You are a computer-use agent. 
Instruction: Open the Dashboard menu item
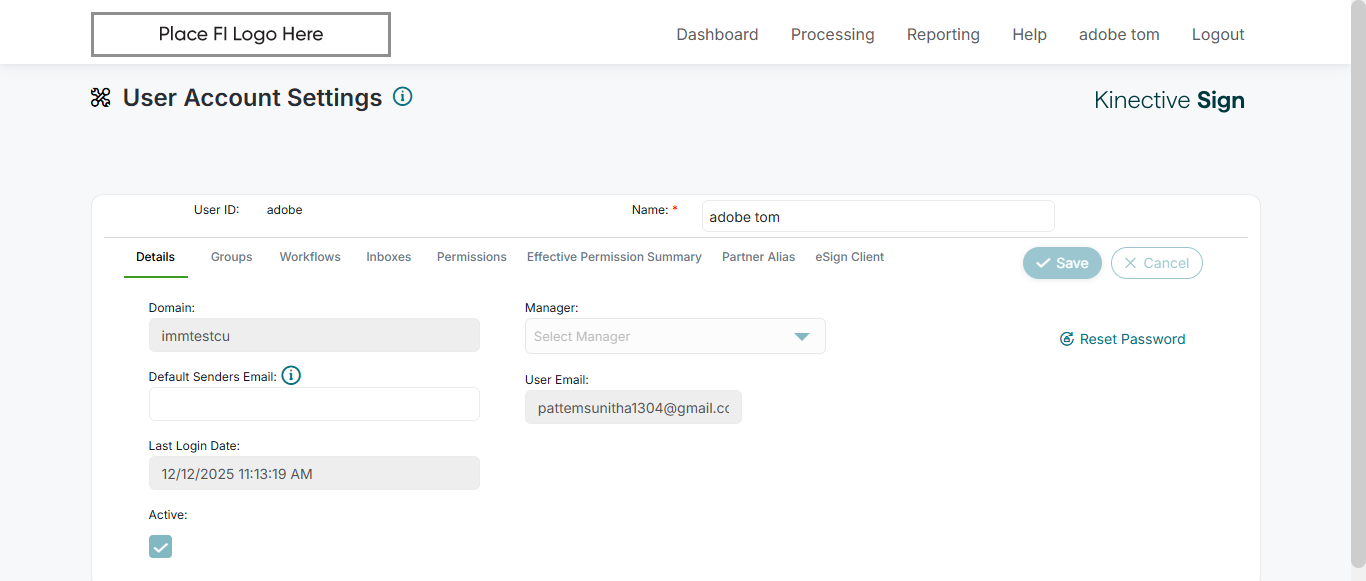(717, 34)
